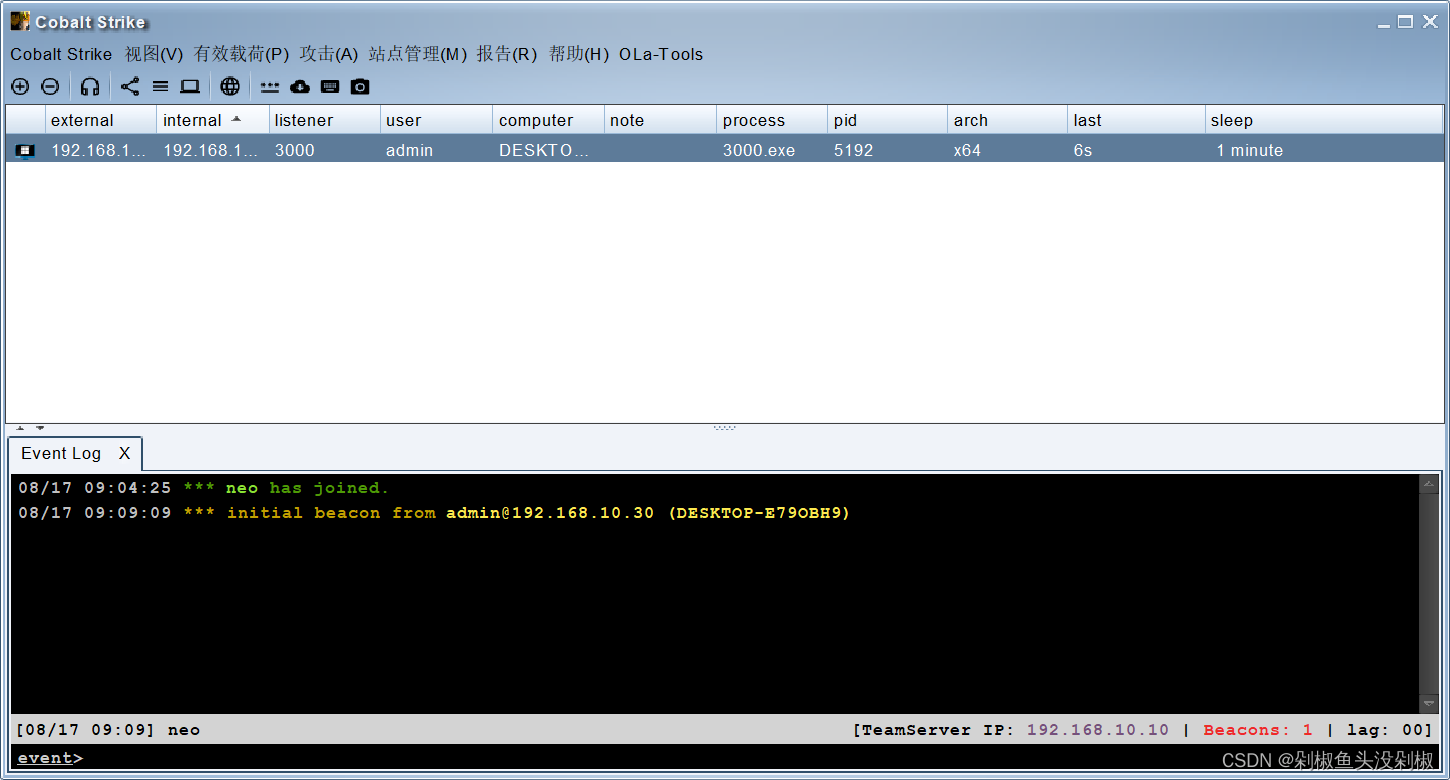This screenshot has height=780, width=1450.
Task: Click the external IP cell 192.168.1...
Action: (99, 150)
